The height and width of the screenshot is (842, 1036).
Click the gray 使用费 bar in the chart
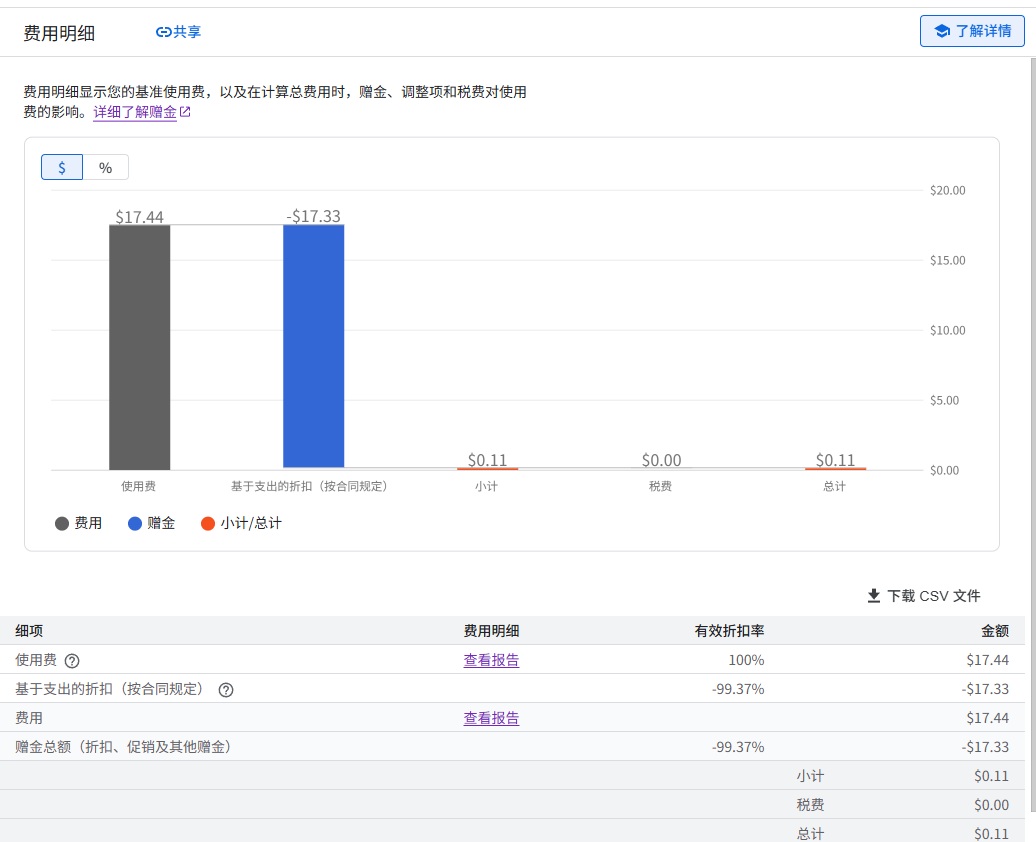coord(139,348)
